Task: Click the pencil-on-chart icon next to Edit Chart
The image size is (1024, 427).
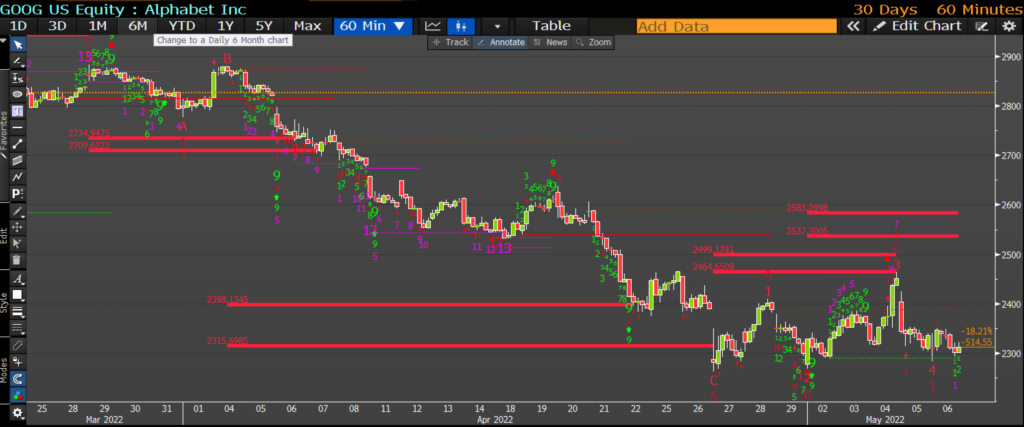Action: [x=981, y=26]
